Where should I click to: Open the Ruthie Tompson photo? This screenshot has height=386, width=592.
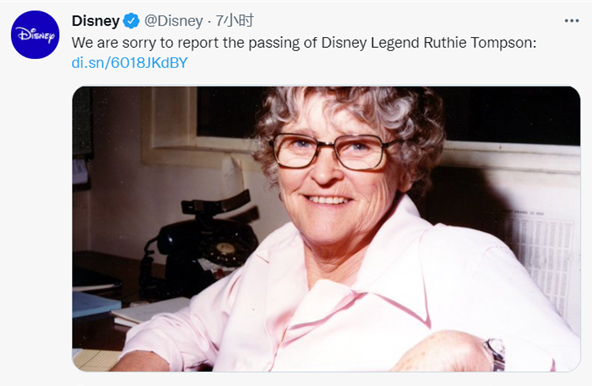[326, 229]
